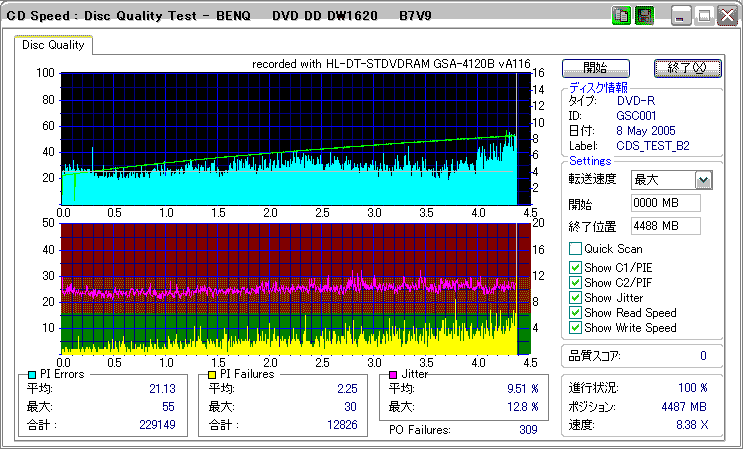Click the disc ID value GSC001
Image resolution: width=743 pixels, height=449 pixels.
click(x=636, y=116)
